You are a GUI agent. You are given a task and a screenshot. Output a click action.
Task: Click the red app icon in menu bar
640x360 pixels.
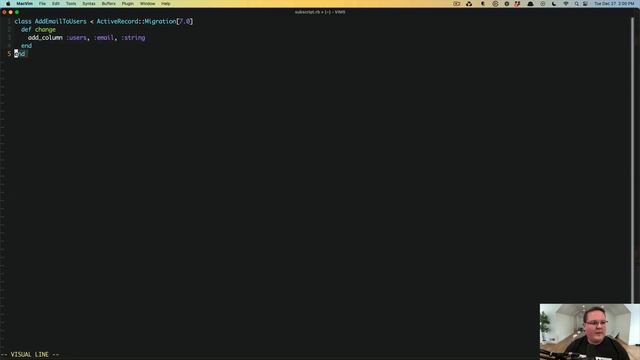point(518,4)
